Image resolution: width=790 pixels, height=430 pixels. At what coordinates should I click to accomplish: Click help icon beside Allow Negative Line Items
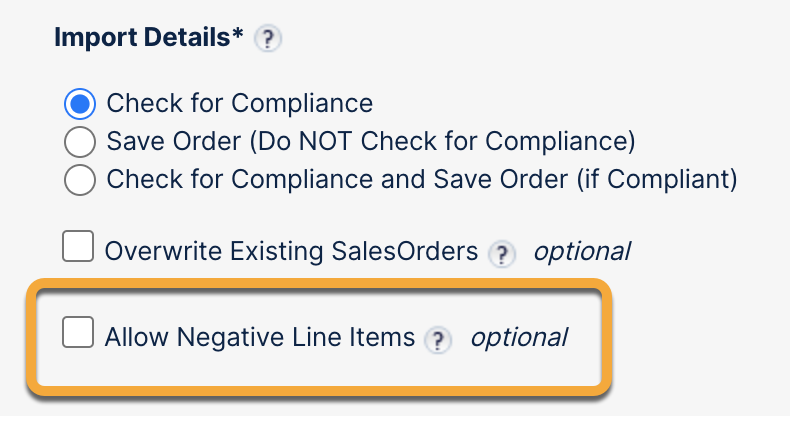click(437, 339)
